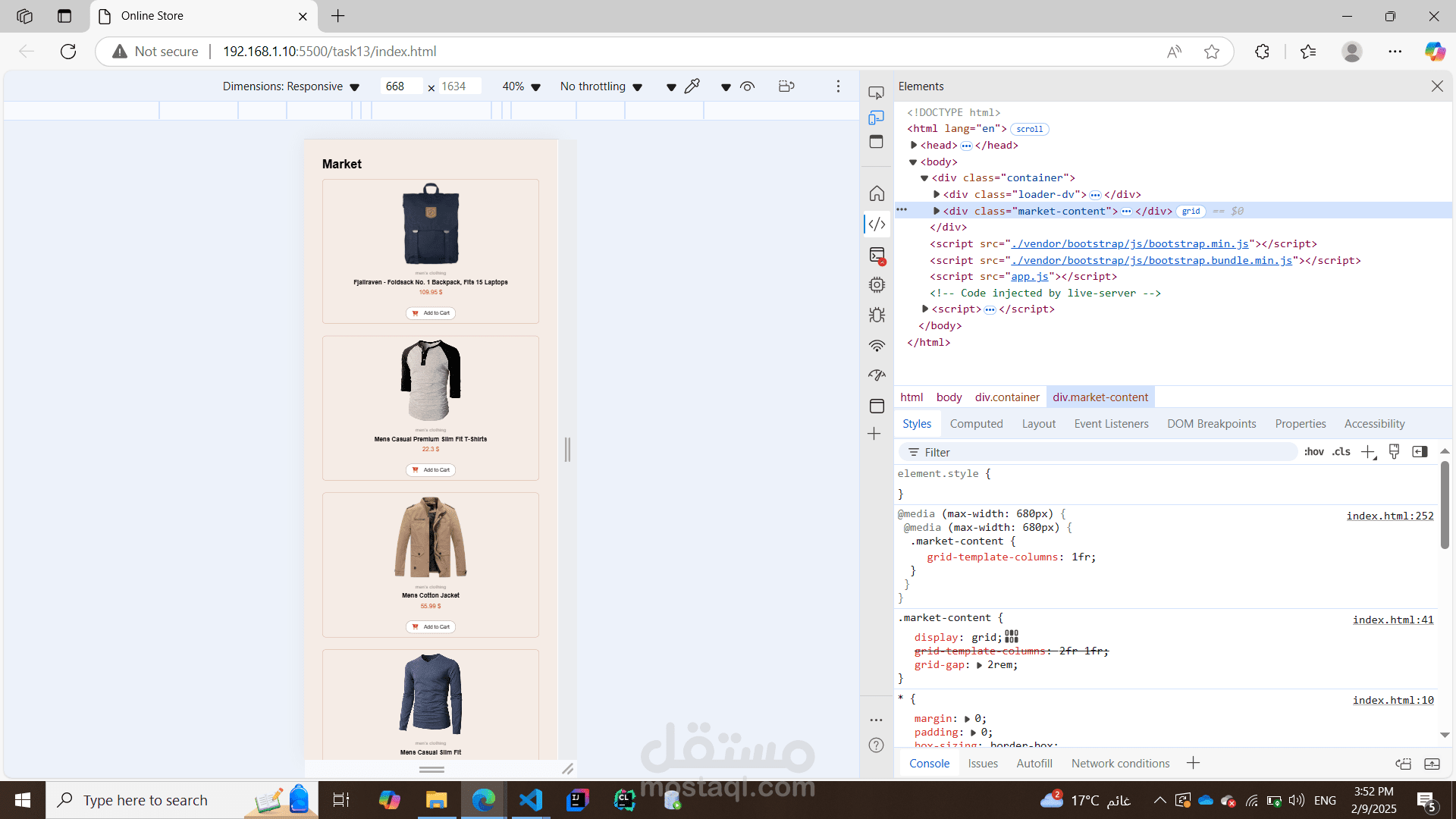Toggle device emulation in DevTools sidebar
Image resolution: width=1456 pixels, height=819 pixels.
tap(876, 118)
